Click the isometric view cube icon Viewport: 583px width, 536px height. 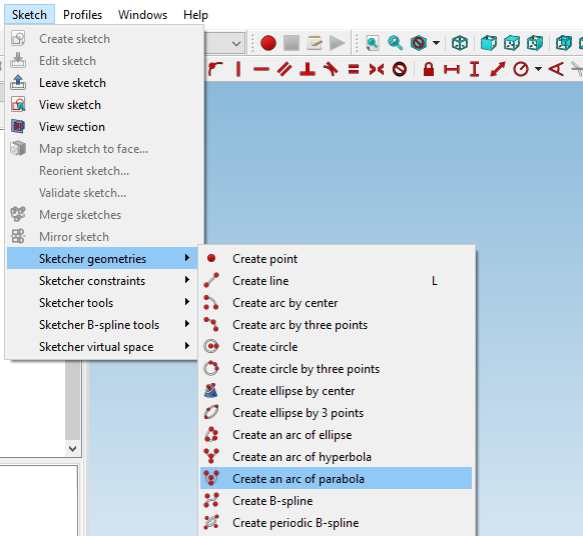click(x=460, y=43)
